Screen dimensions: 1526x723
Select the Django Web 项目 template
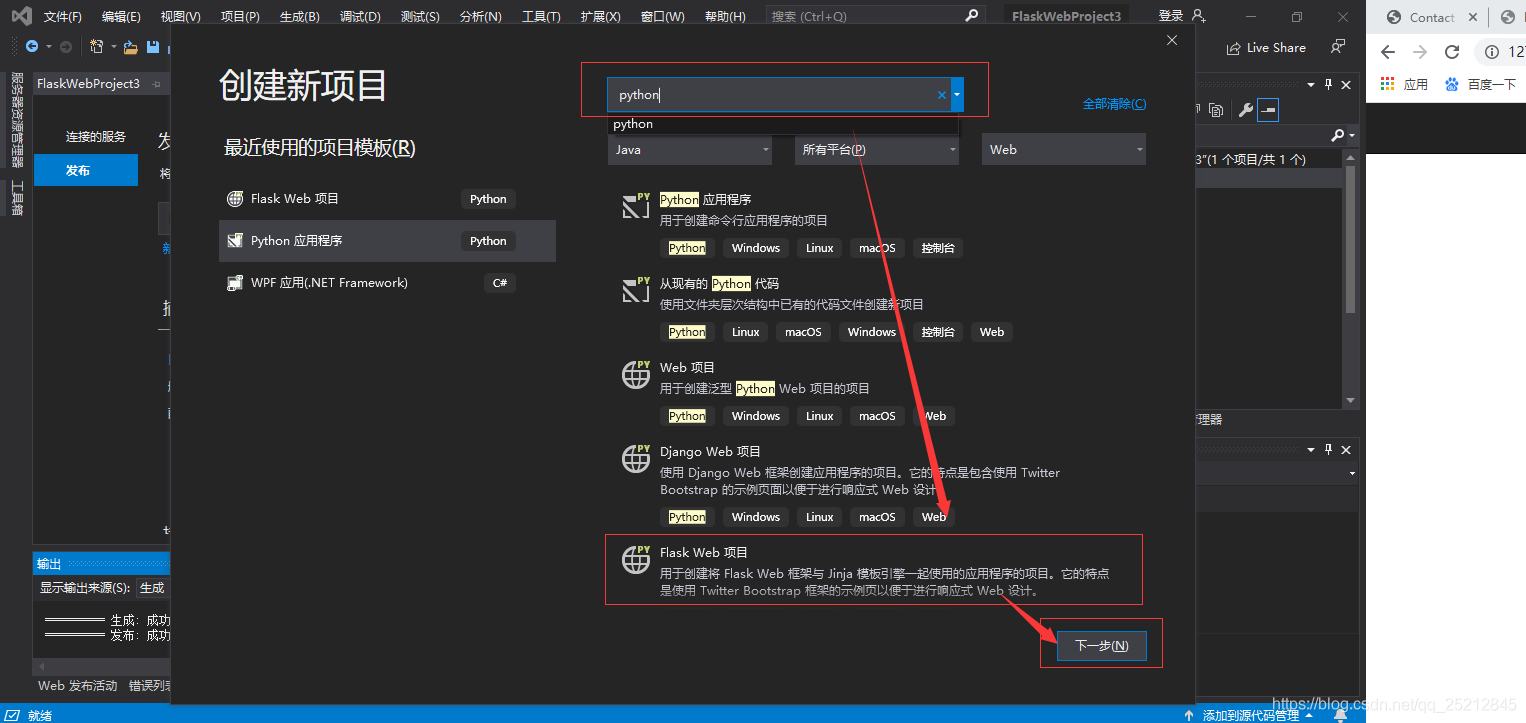pyautogui.click(x=876, y=485)
